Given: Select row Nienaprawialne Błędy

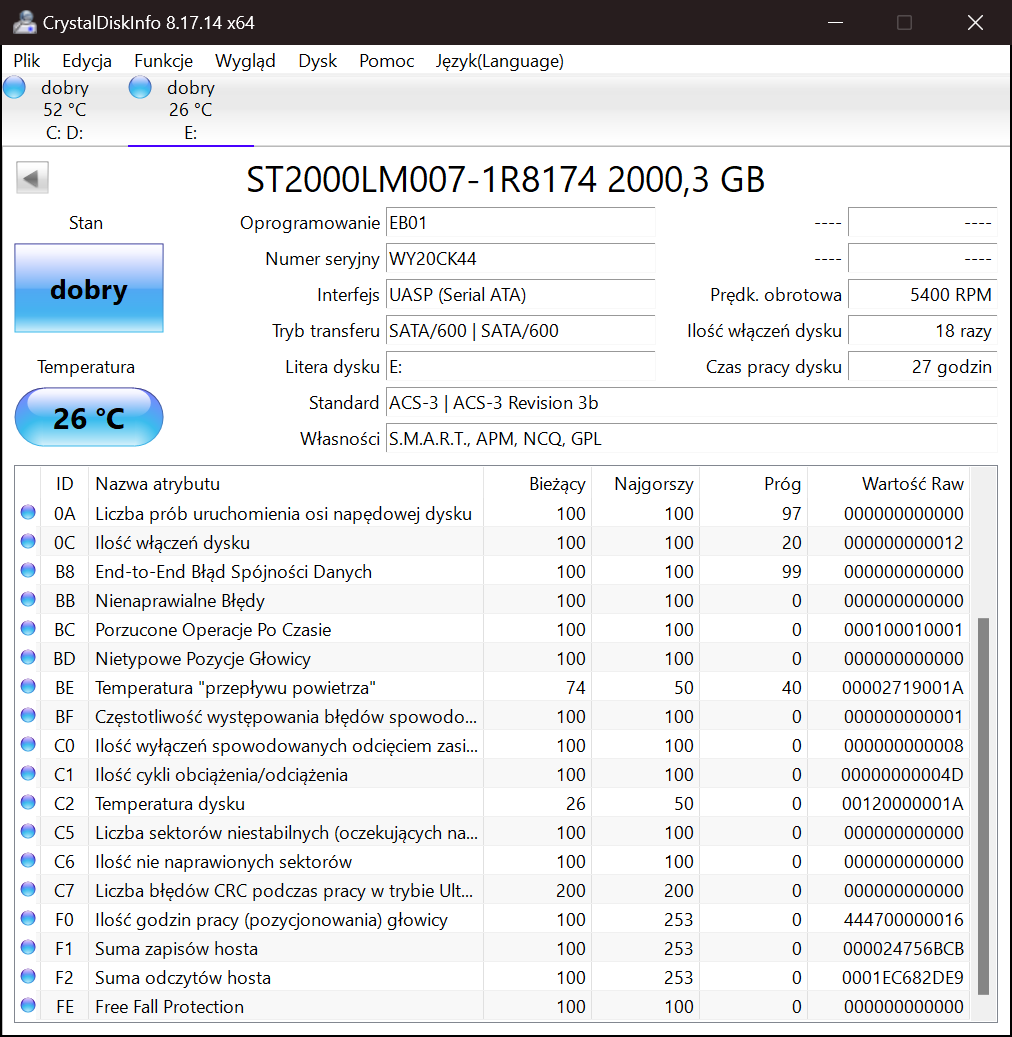Looking at the screenshot, I should coord(492,601).
